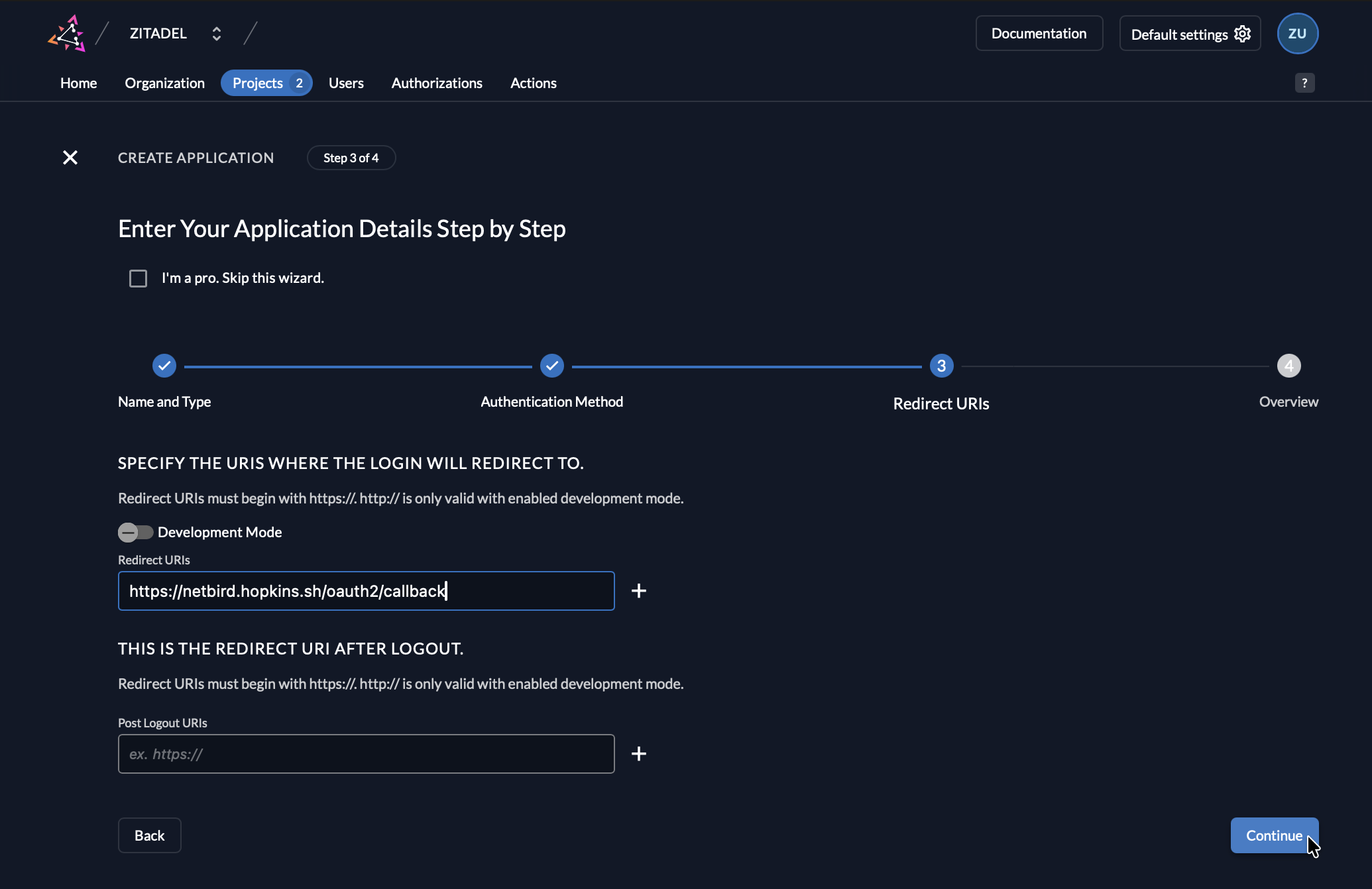Add a post logout URI using the plus icon
Screen dimensions: 1372x889
pyautogui.click(x=639, y=753)
